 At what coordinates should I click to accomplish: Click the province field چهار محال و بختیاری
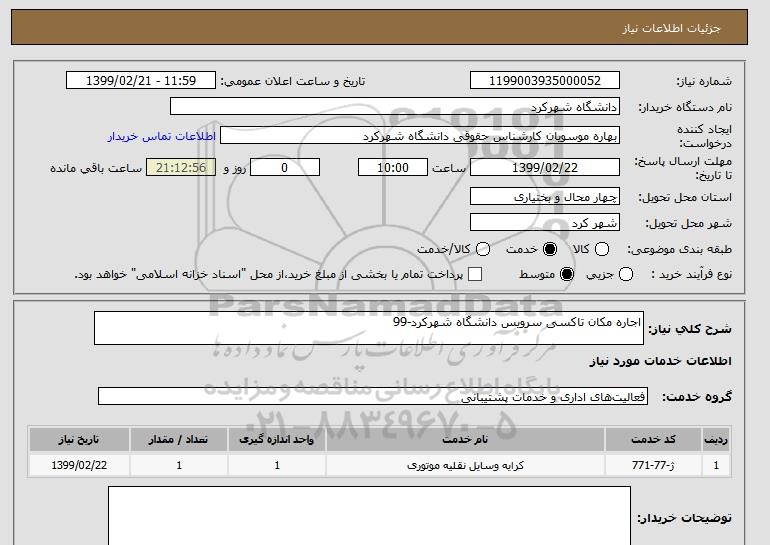click(x=545, y=196)
